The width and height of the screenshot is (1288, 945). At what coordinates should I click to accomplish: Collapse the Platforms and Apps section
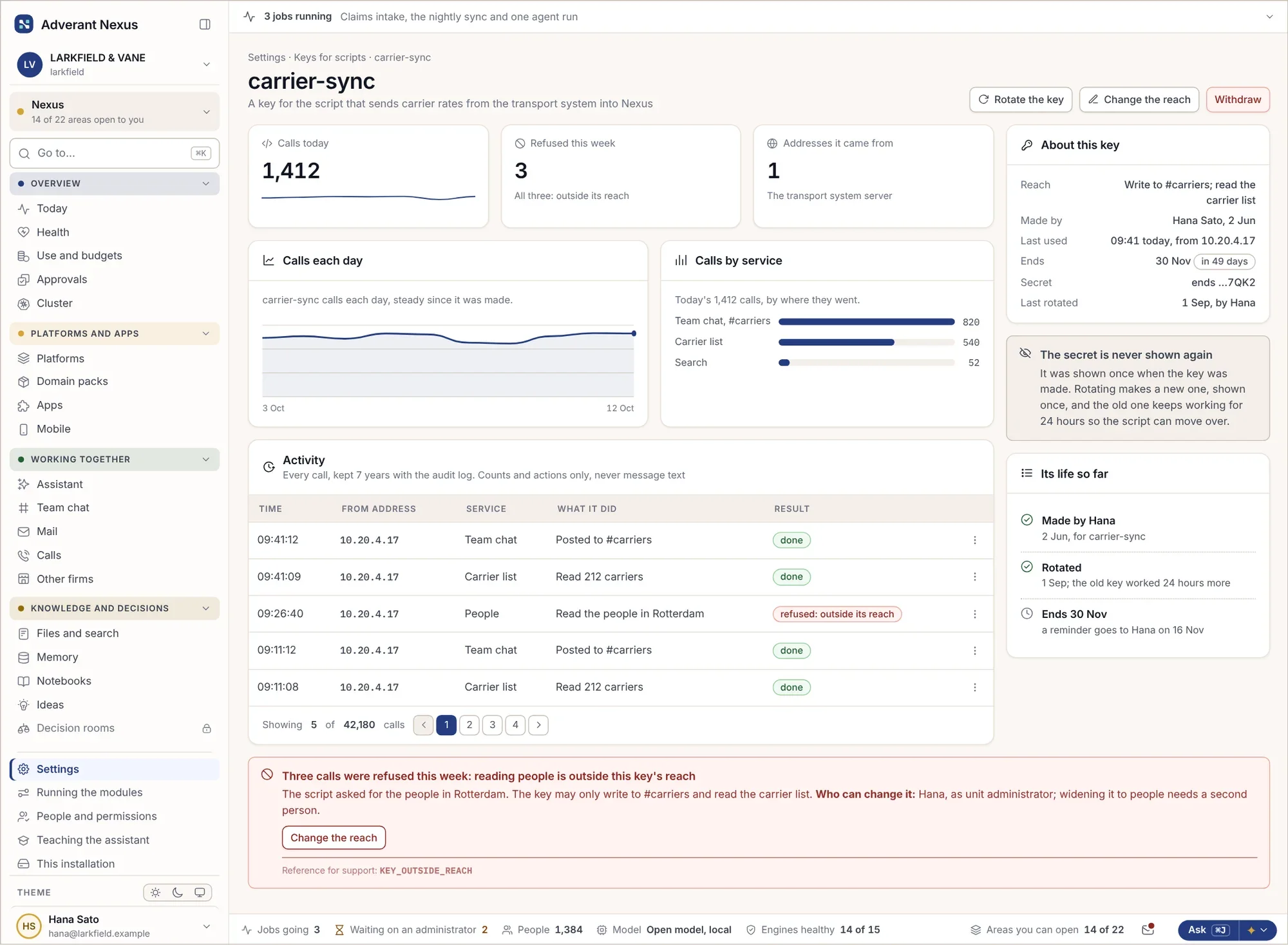click(x=115, y=333)
